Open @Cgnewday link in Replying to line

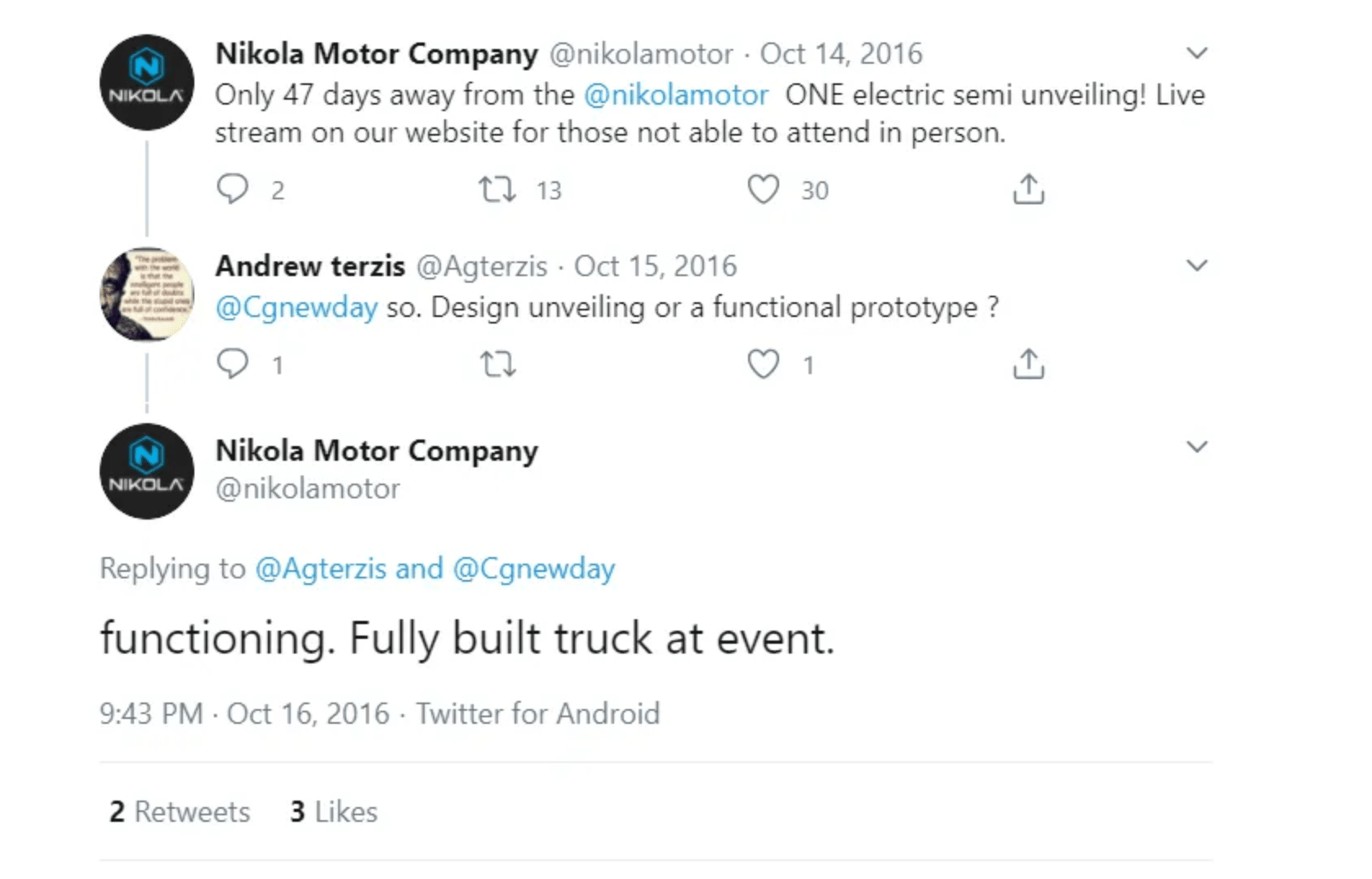[x=534, y=569]
